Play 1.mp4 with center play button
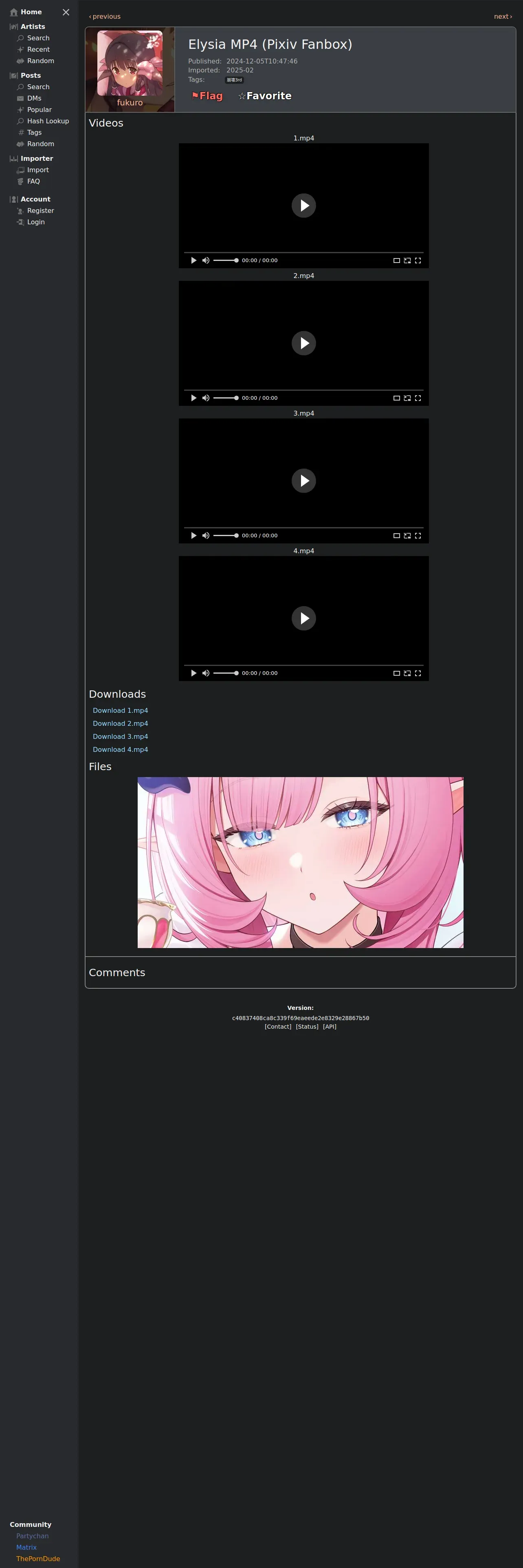 [x=304, y=206]
